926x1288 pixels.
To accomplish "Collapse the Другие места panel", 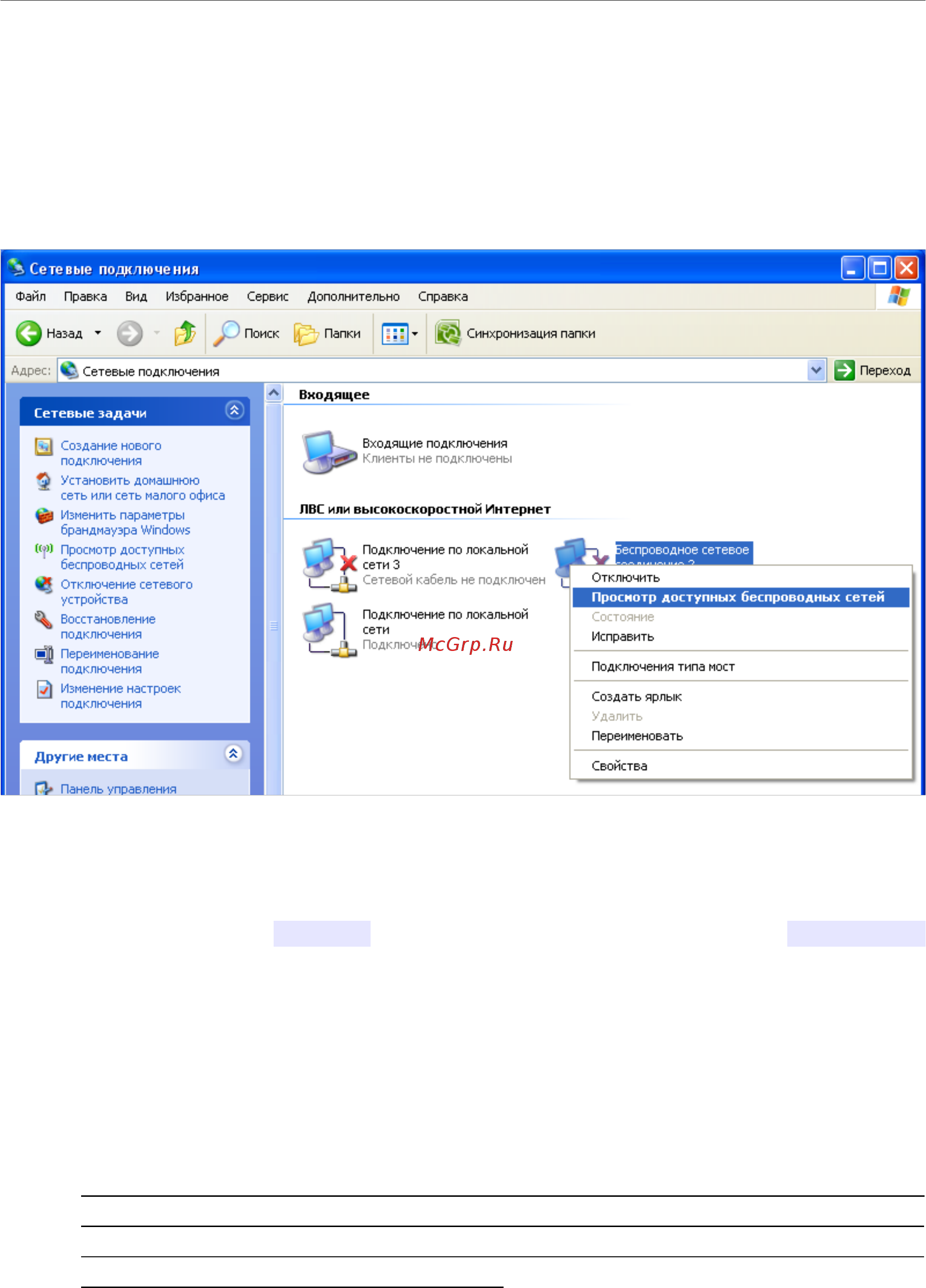I will [x=233, y=754].
